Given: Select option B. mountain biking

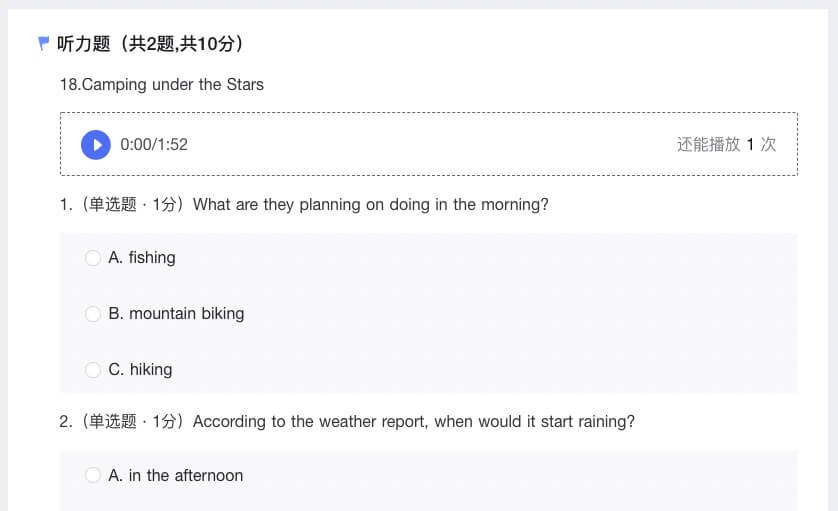Looking at the screenshot, I should [x=92, y=314].
